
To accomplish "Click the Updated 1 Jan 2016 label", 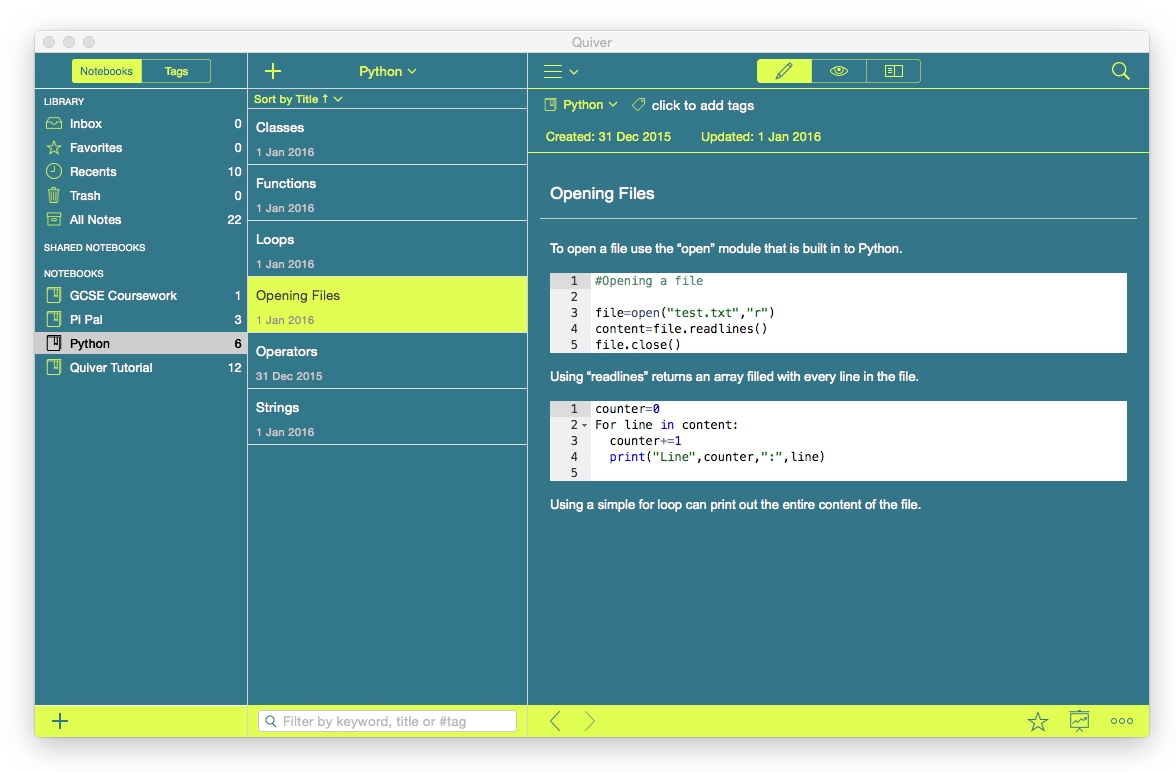I will pos(760,137).
